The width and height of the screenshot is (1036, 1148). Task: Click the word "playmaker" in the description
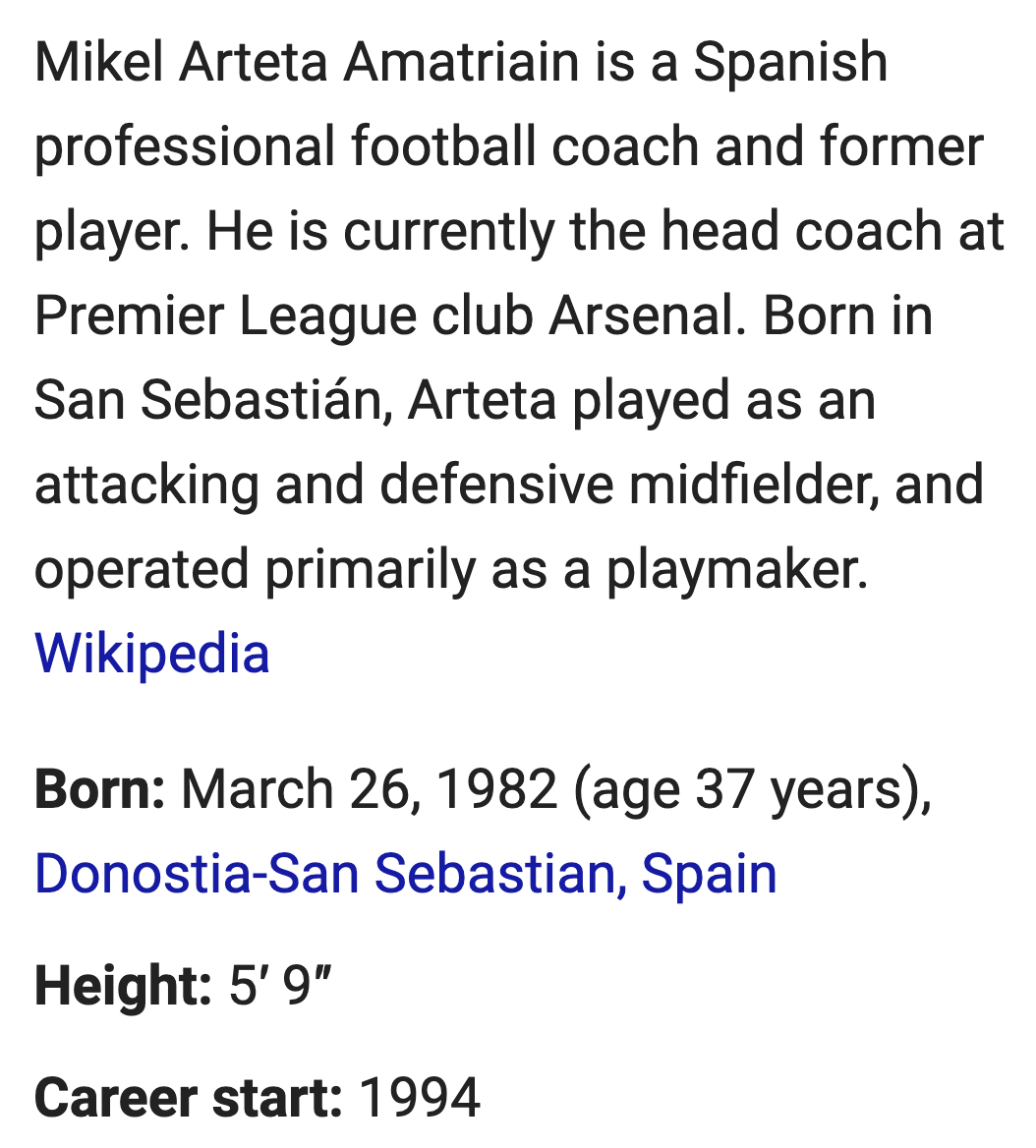coord(732,570)
